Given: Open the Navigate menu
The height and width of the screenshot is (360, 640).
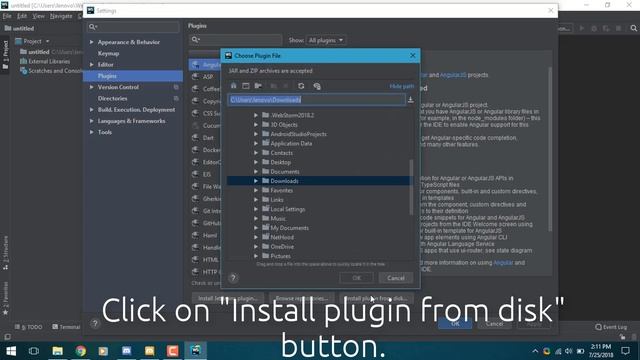Looking at the screenshot, I should click(61, 16).
